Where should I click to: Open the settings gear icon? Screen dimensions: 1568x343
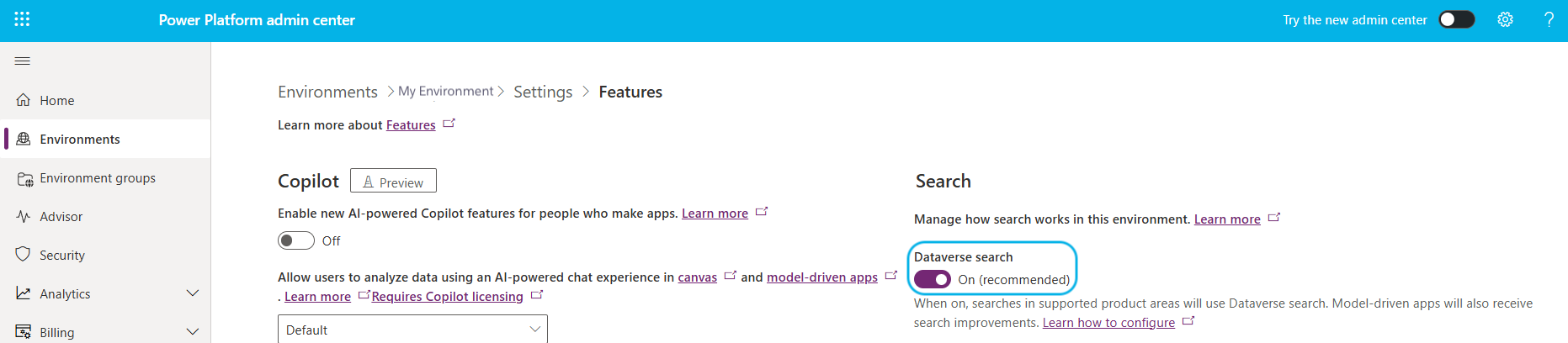1505,19
